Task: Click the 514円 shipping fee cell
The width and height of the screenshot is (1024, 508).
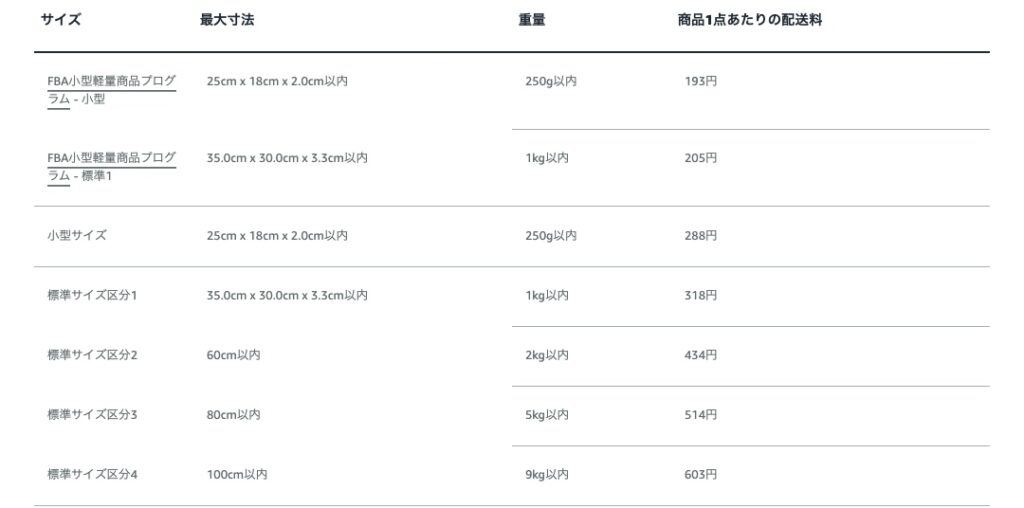Action: click(x=700, y=415)
